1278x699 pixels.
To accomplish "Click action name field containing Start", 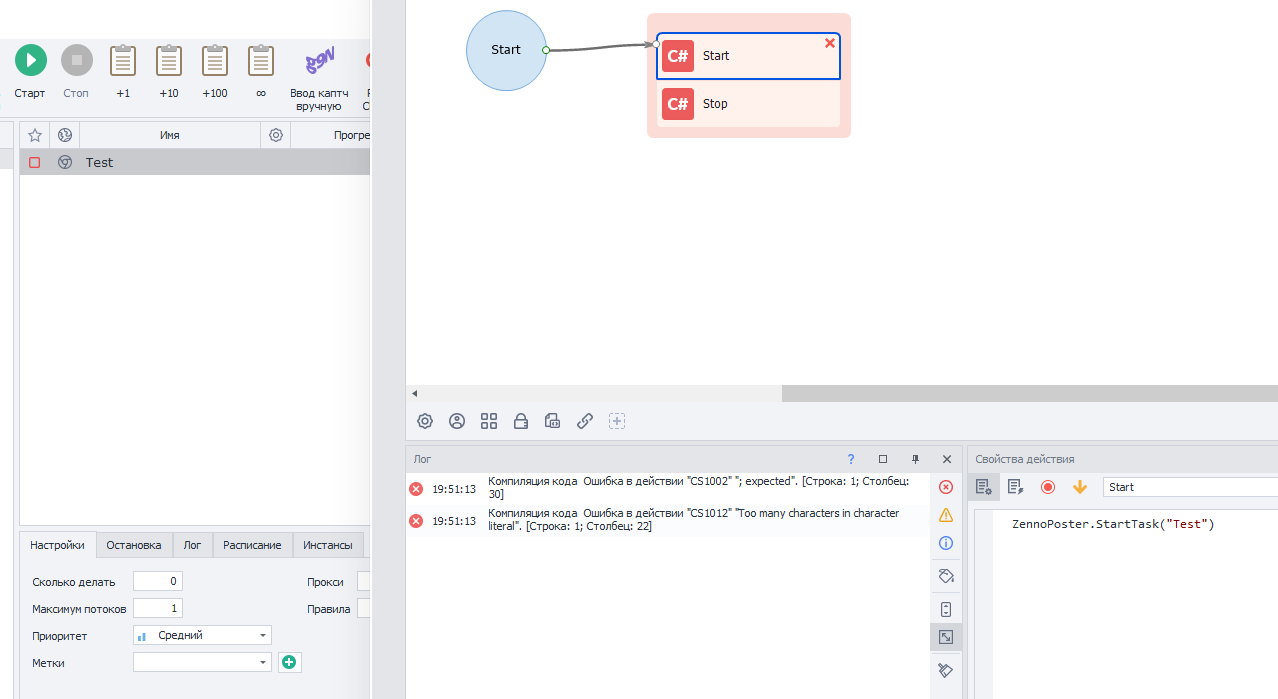I will 1190,487.
